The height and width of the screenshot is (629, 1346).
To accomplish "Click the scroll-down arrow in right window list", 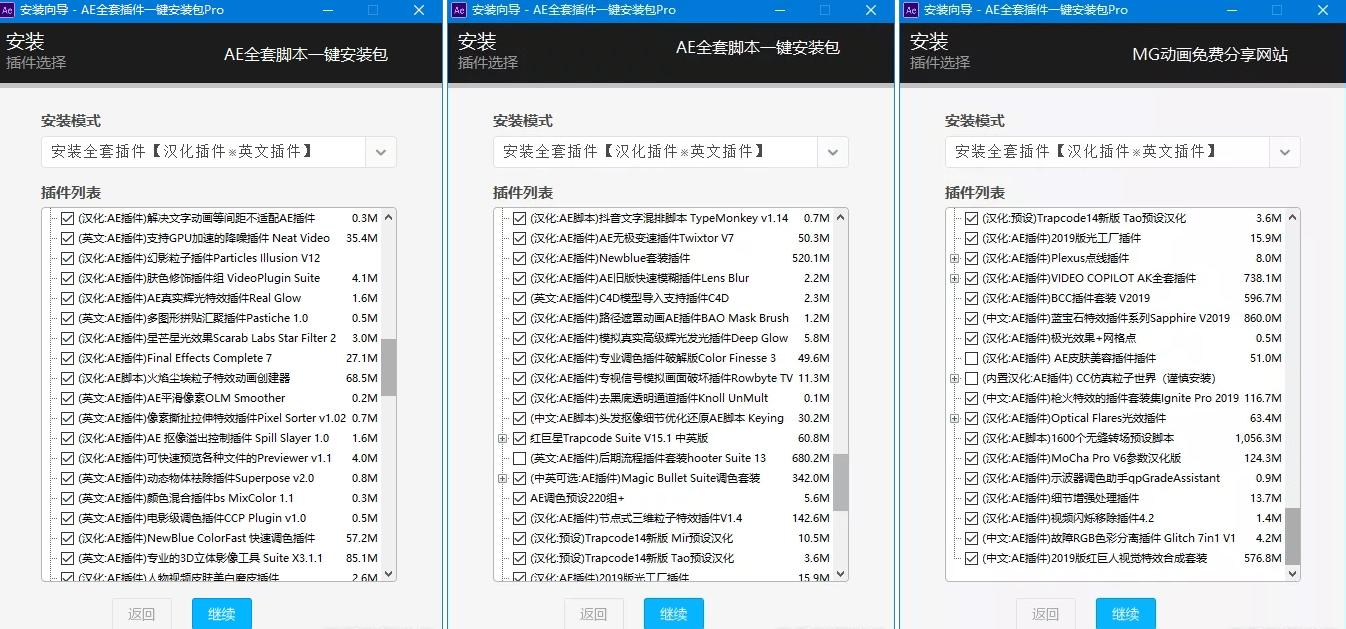I will 1292,573.
